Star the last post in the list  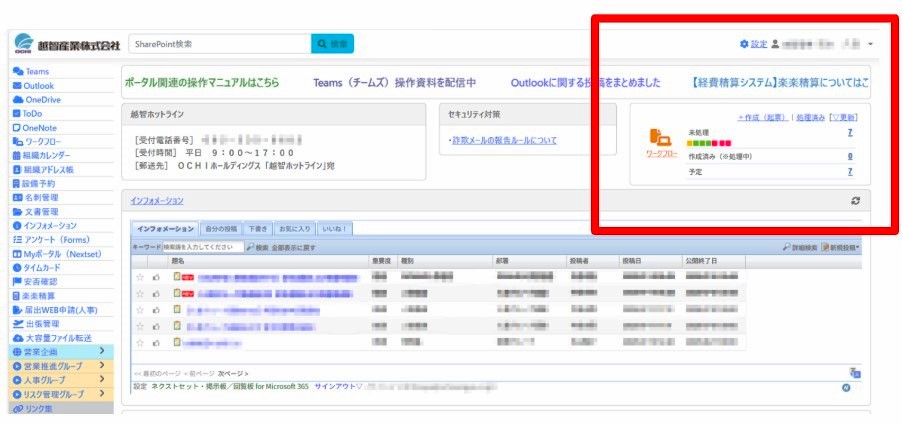click(x=140, y=342)
